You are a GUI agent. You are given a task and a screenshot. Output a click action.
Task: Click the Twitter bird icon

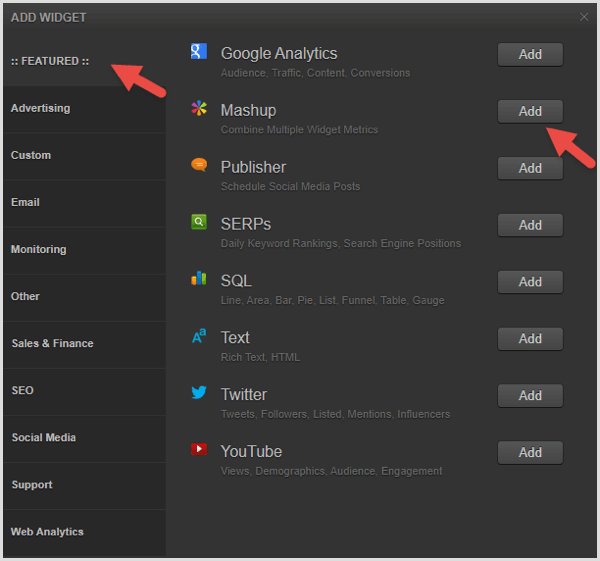[199, 392]
